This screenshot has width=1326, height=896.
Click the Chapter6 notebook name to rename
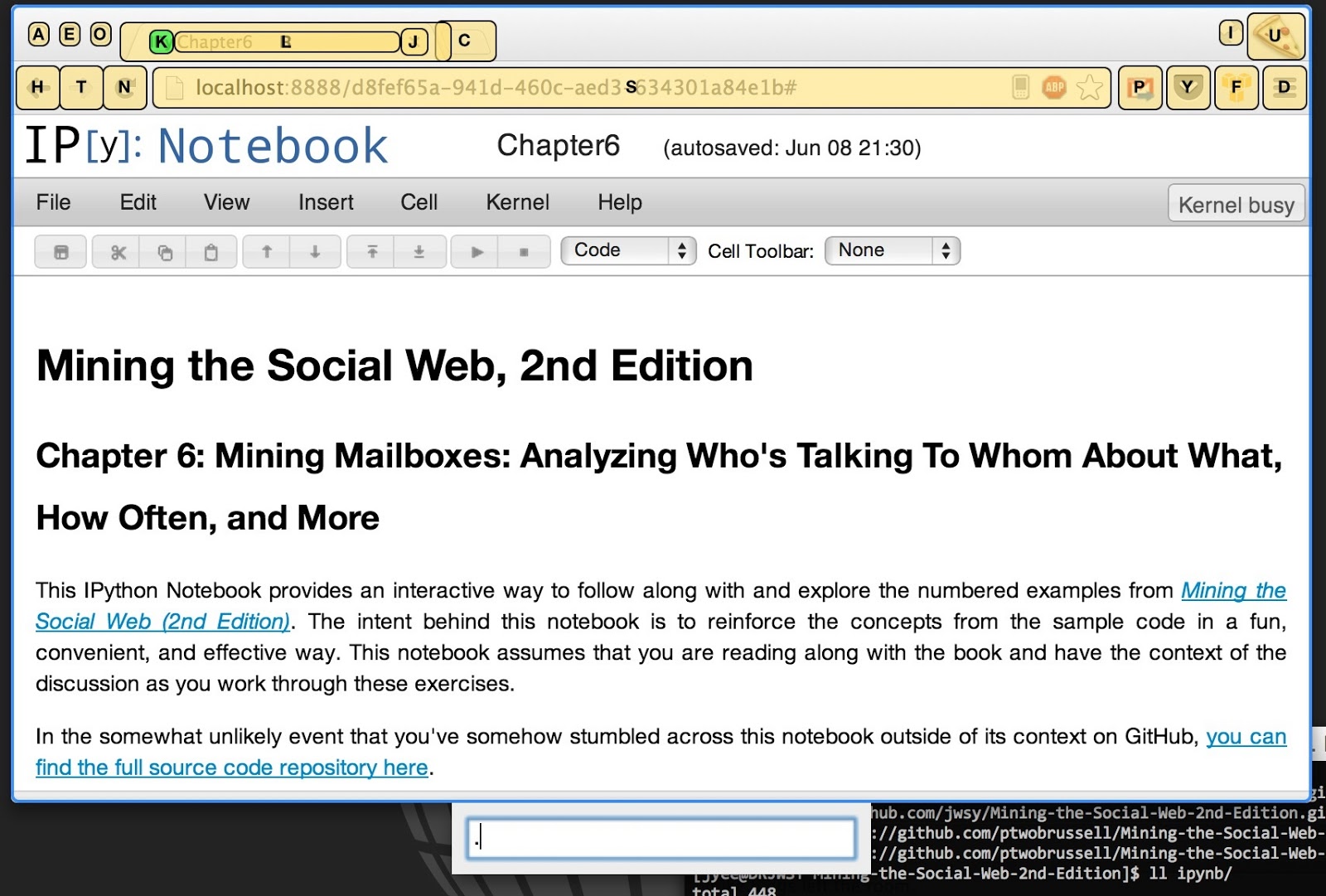coord(559,146)
